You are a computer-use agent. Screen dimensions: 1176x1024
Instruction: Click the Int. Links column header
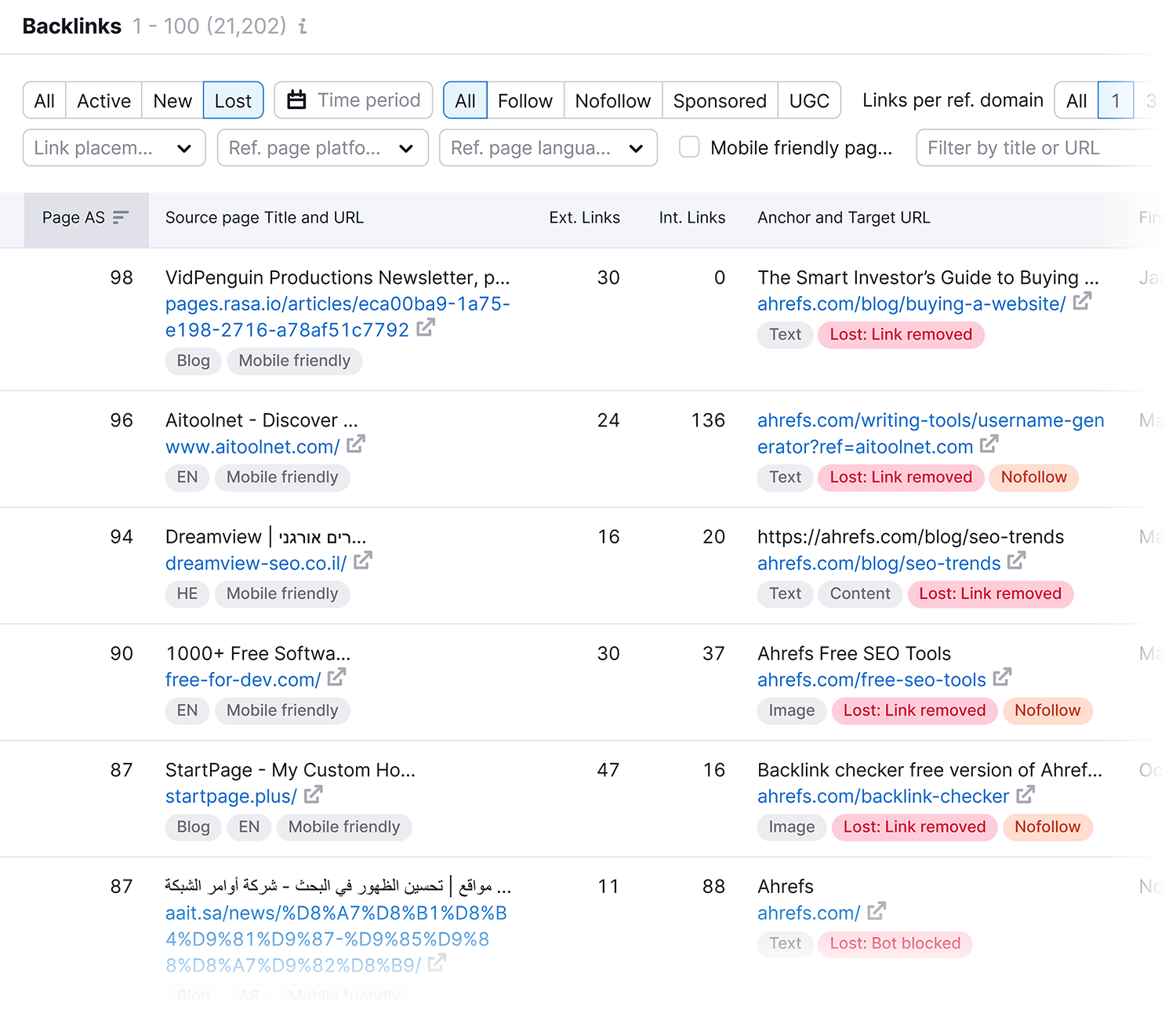(692, 217)
